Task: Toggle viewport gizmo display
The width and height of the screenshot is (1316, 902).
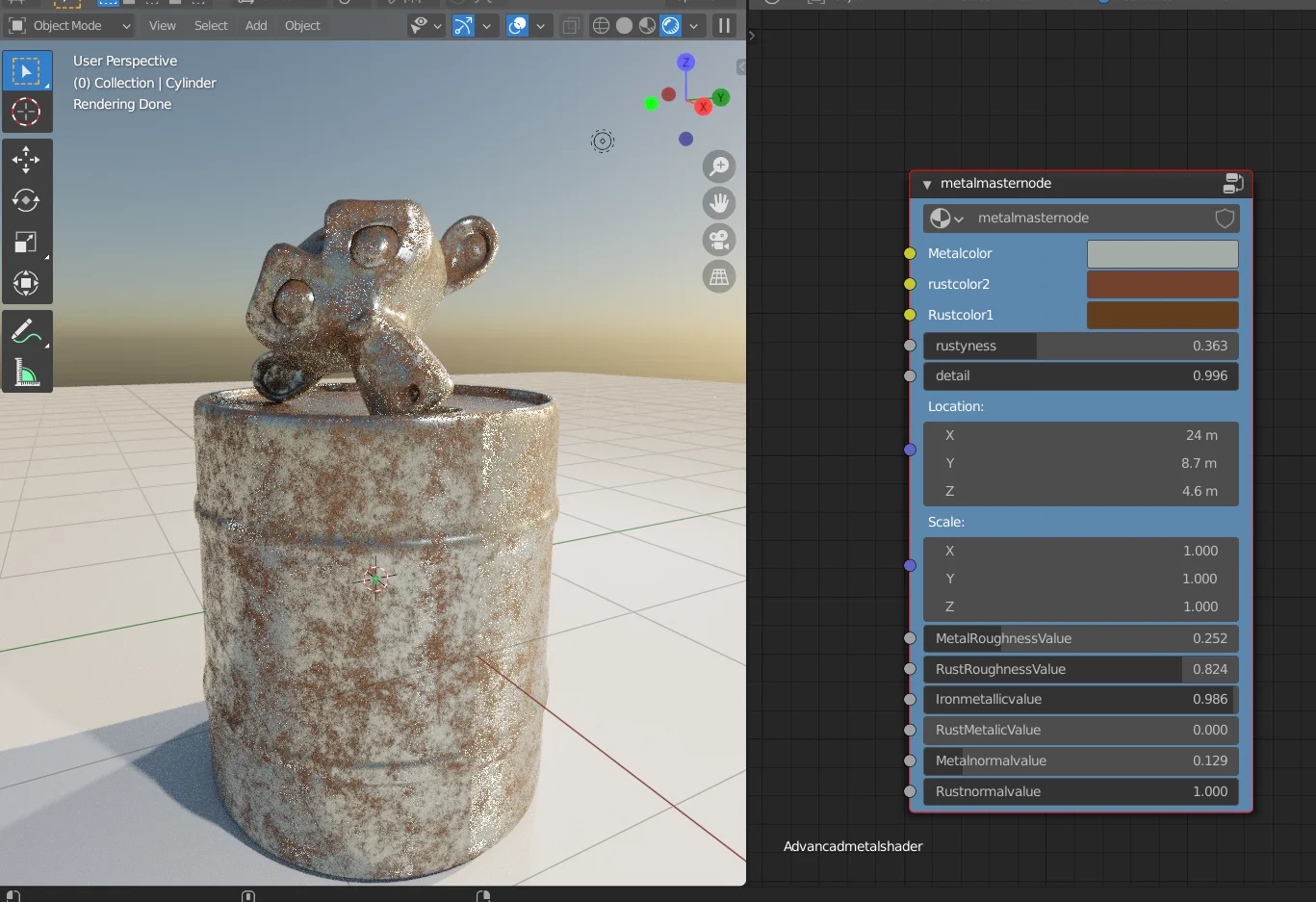Action: 463,26
